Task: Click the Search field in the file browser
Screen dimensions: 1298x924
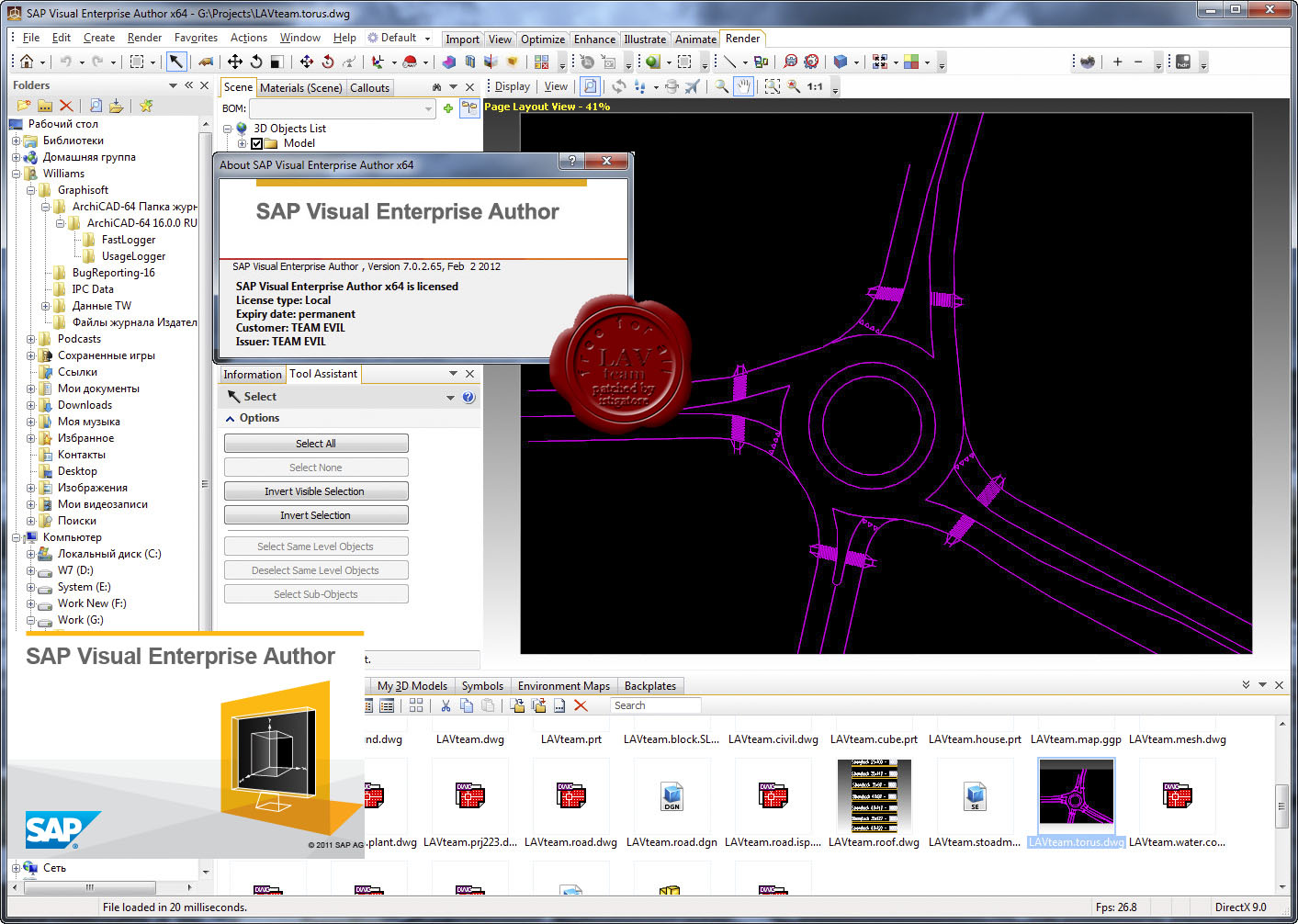Action: pos(656,705)
